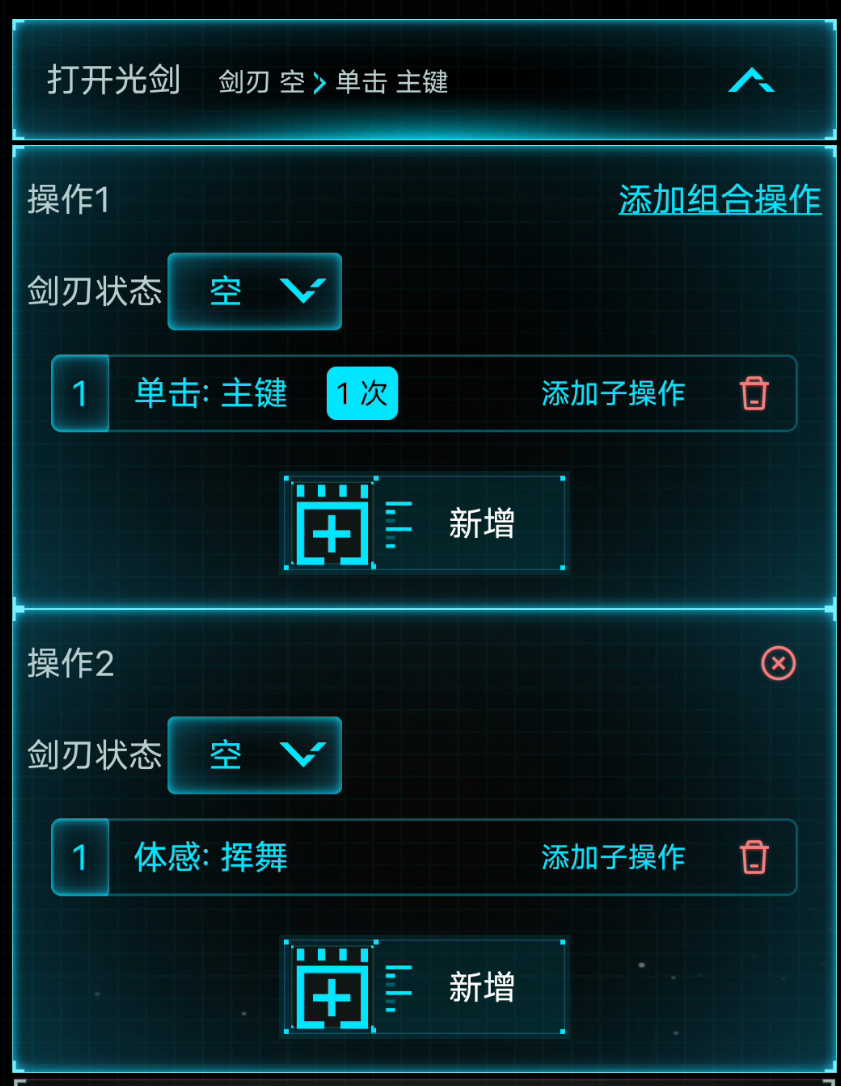Click step number 1 in 操作2 row
The height and width of the screenshot is (1086, 841).
[80, 857]
